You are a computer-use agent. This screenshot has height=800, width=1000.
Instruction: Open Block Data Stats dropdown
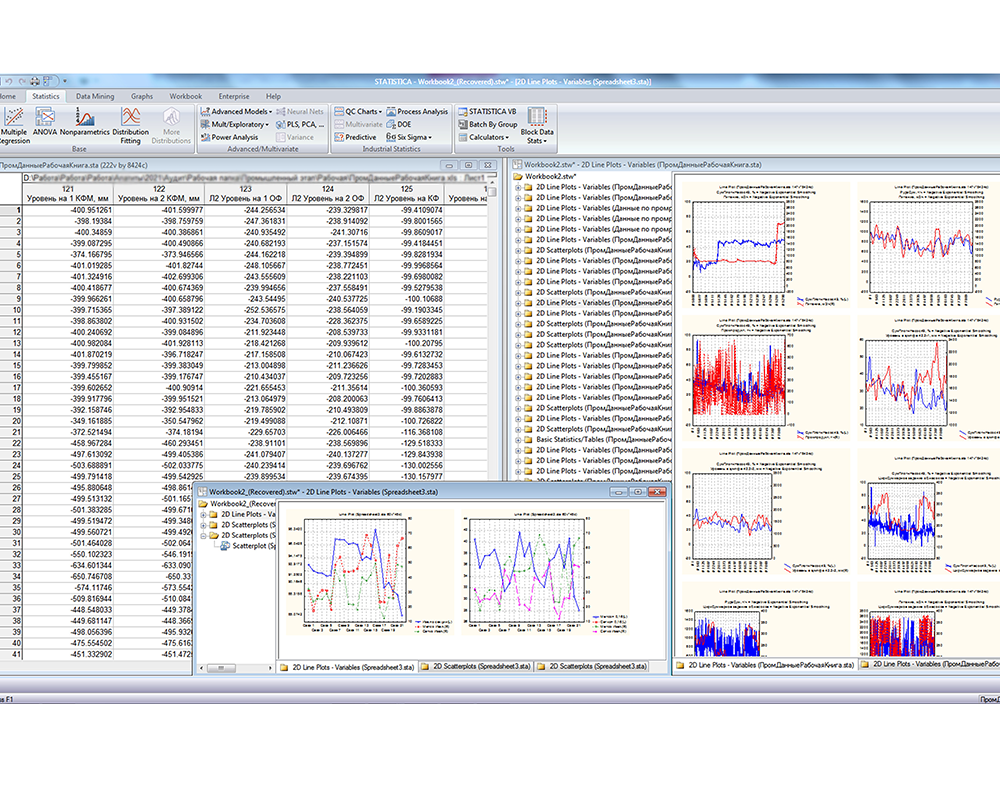tap(537, 125)
